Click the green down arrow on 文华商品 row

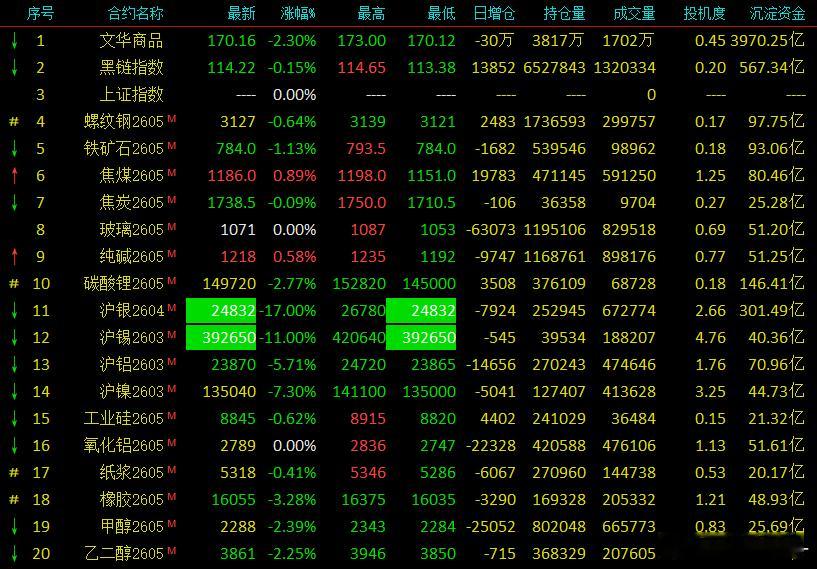click(x=15, y=41)
